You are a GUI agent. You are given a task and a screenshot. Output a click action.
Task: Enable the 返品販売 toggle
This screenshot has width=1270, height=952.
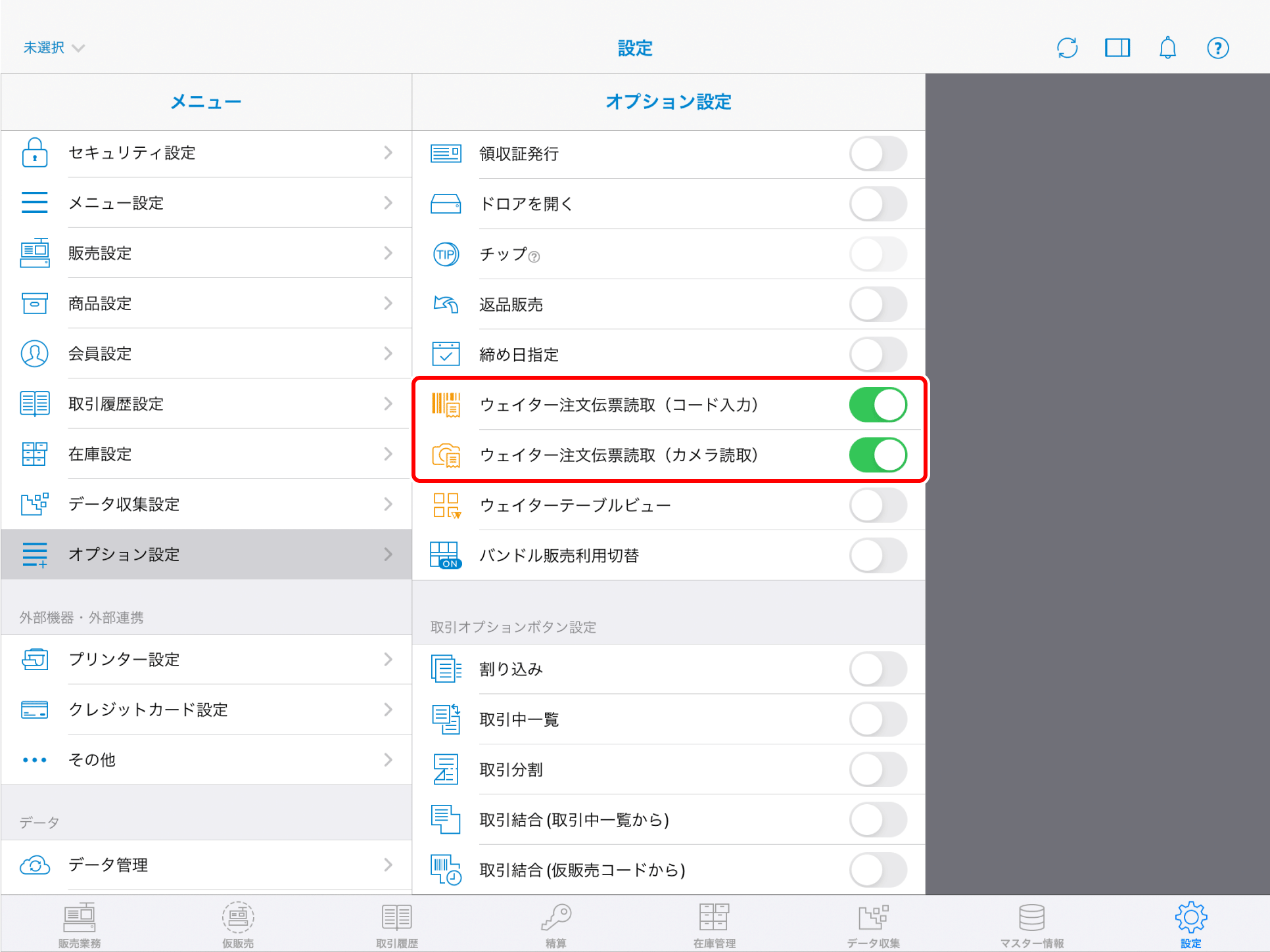[x=878, y=305]
